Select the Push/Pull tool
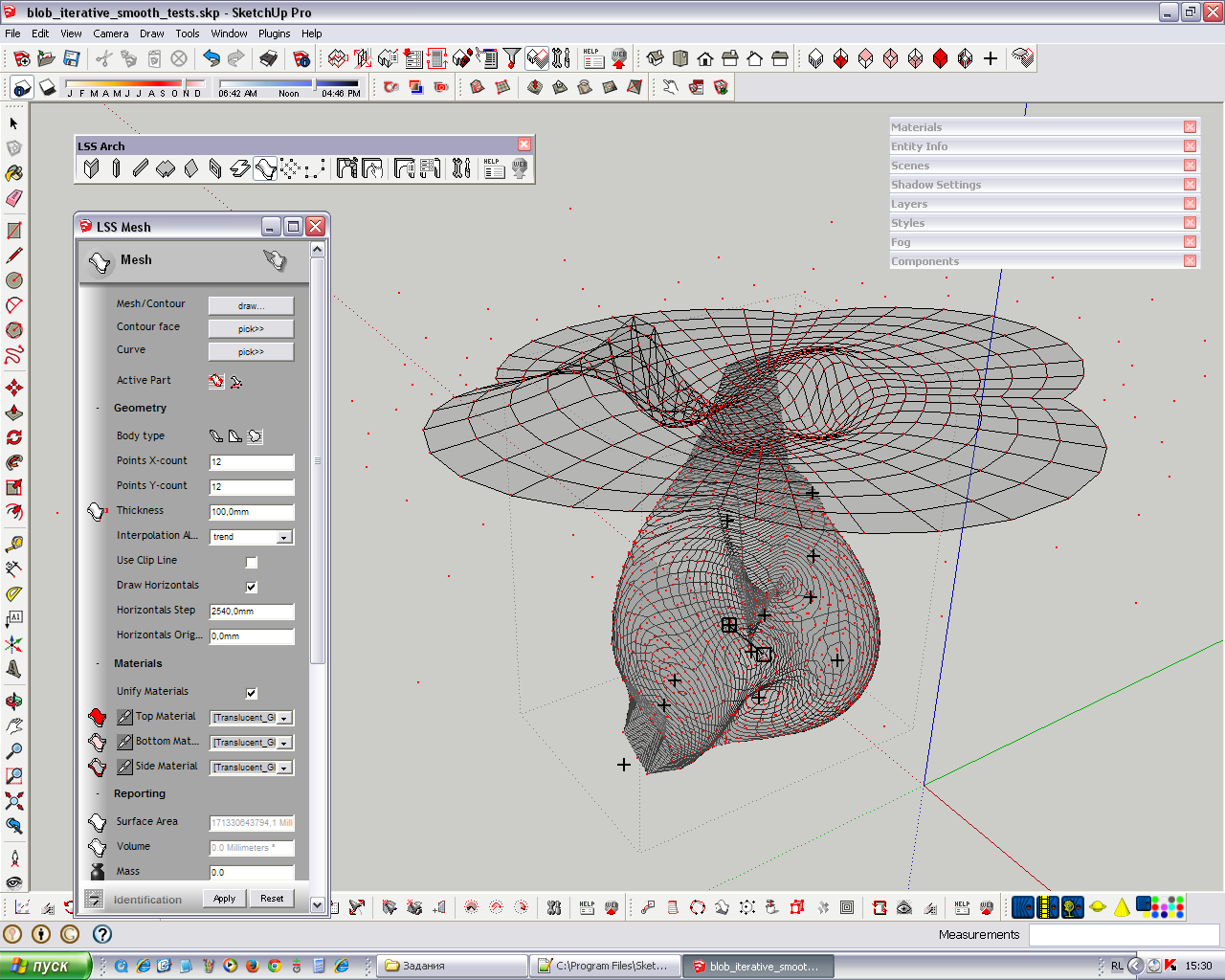This screenshot has height=980, width=1225. (x=14, y=412)
